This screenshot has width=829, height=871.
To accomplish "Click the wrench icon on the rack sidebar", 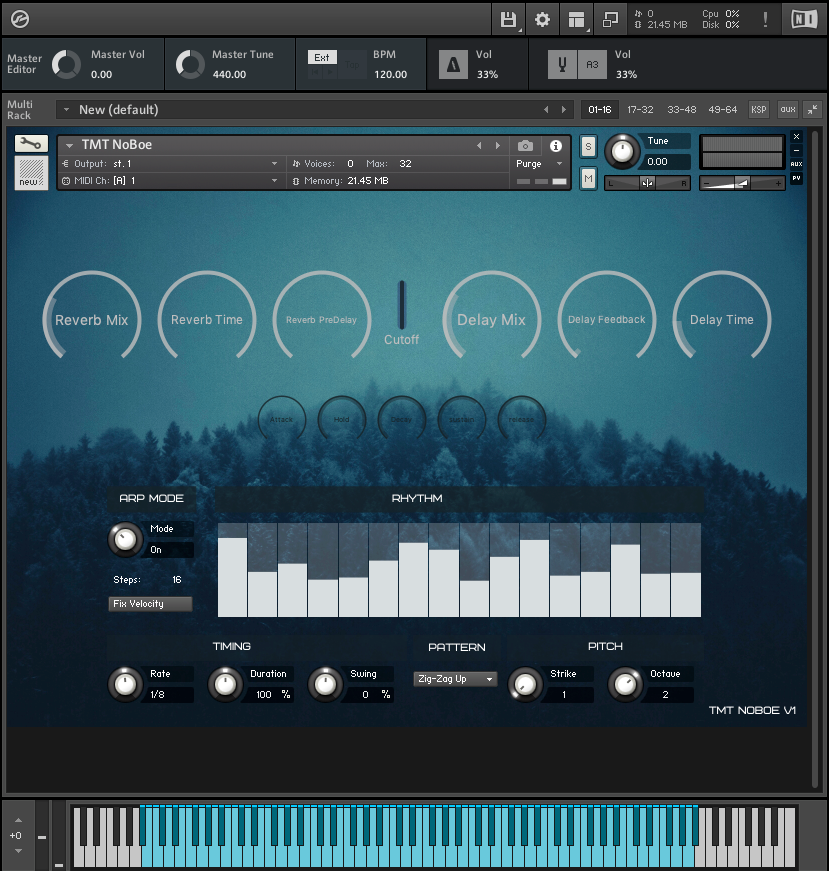I will click(30, 144).
